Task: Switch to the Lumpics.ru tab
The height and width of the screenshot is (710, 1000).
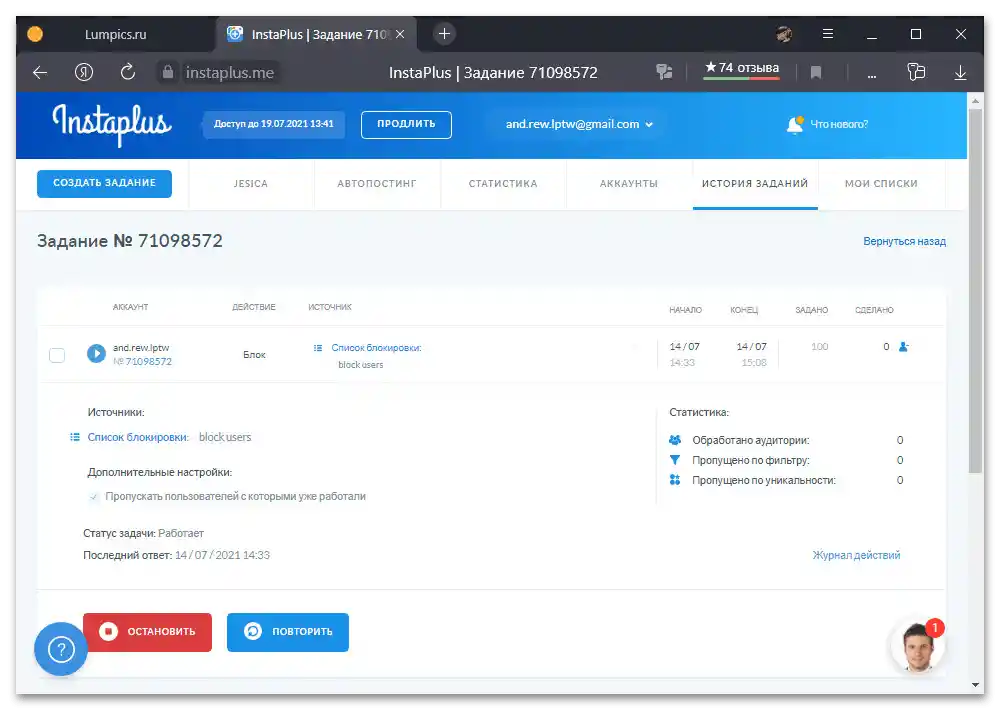Action: [x=115, y=34]
